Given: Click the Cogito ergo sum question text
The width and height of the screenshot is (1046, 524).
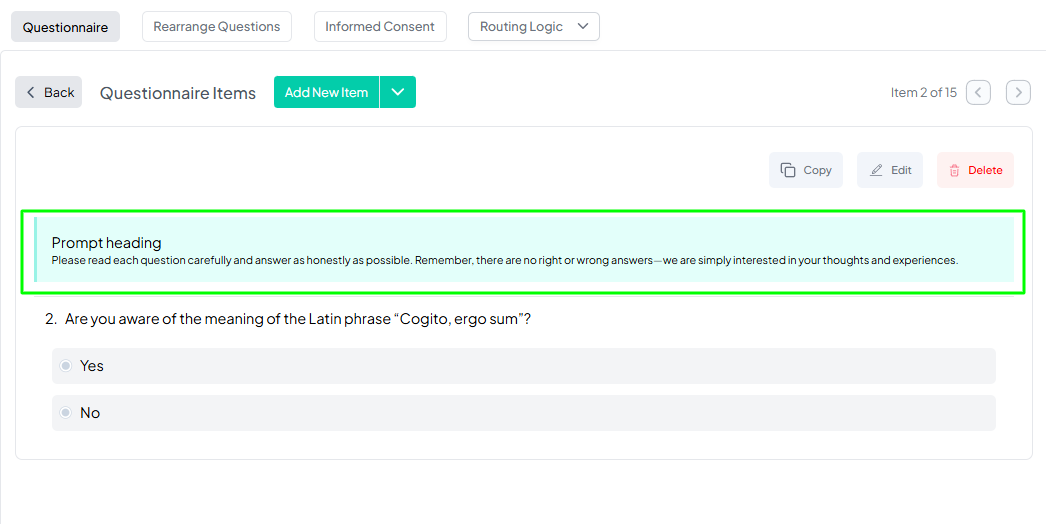Looking at the screenshot, I should tap(298, 319).
